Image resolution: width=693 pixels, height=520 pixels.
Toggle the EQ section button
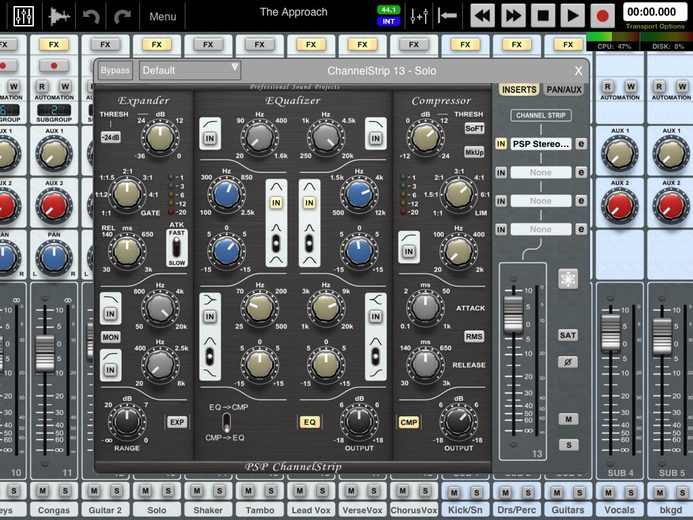pyautogui.click(x=309, y=422)
